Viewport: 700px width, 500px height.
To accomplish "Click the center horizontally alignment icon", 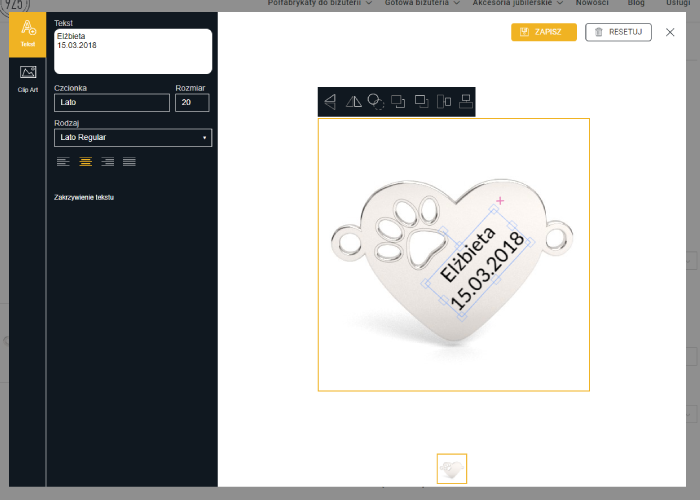I will tap(443, 101).
